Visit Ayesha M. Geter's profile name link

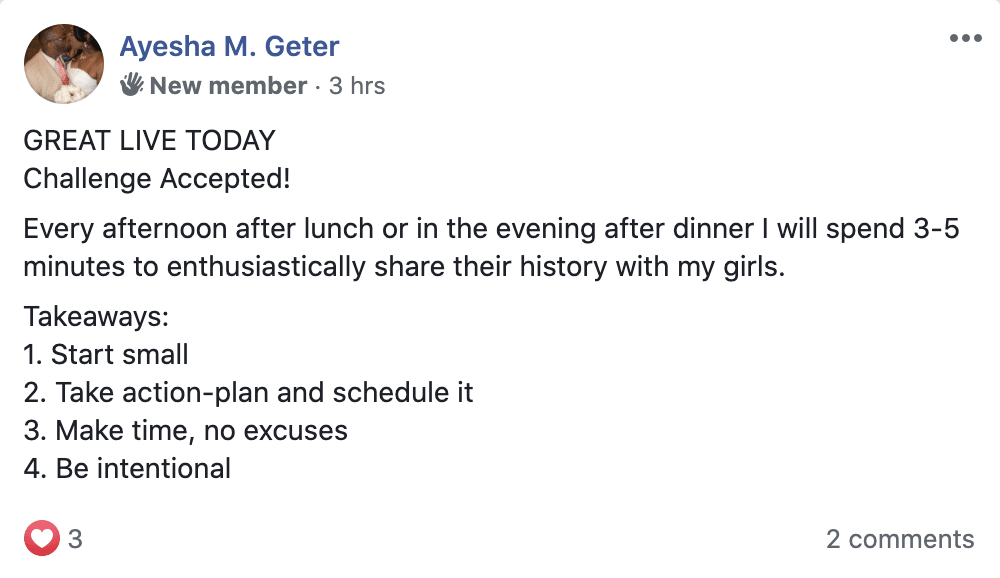pos(229,47)
